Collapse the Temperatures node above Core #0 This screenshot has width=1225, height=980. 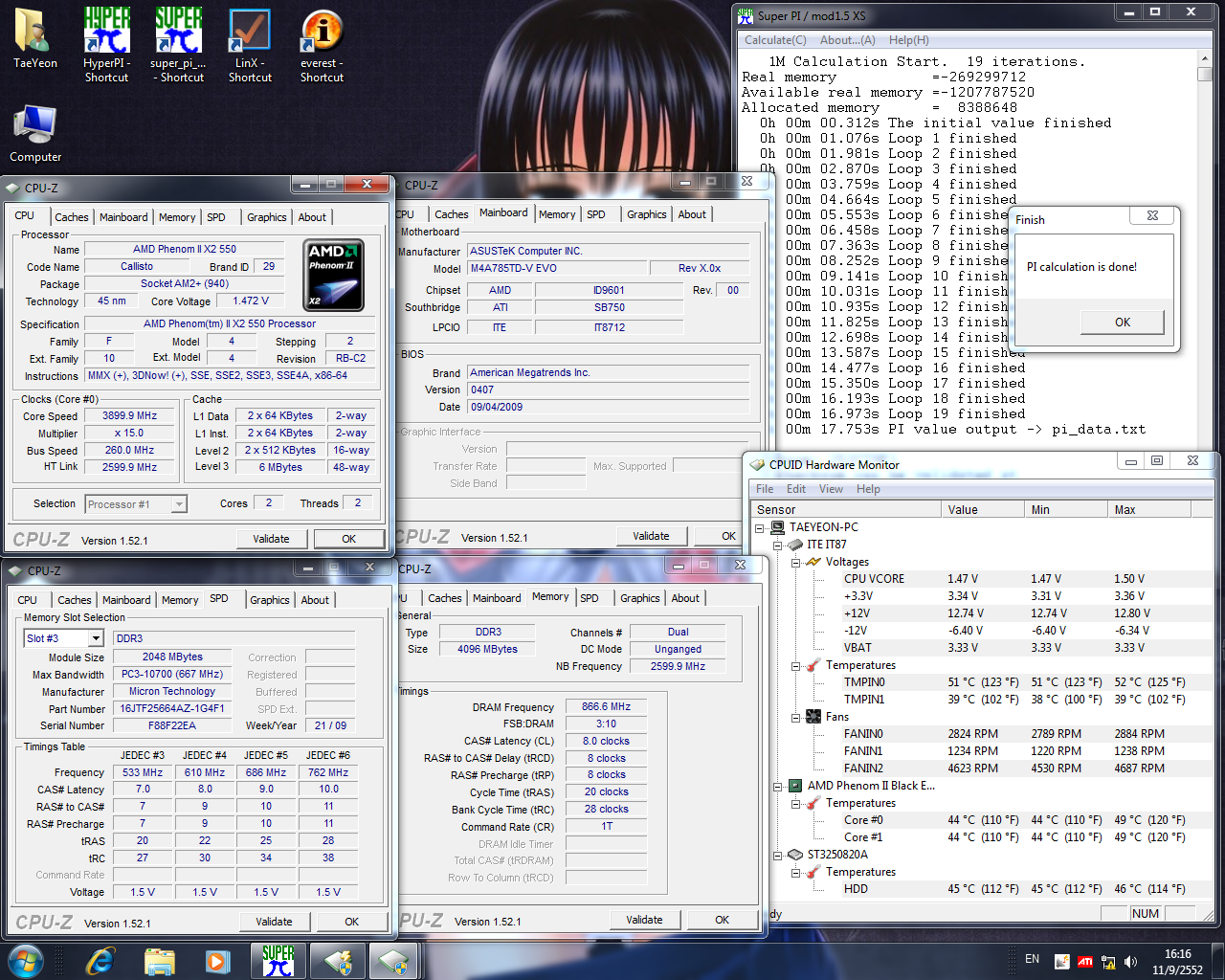pyautogui.click(x=795, y=803)
